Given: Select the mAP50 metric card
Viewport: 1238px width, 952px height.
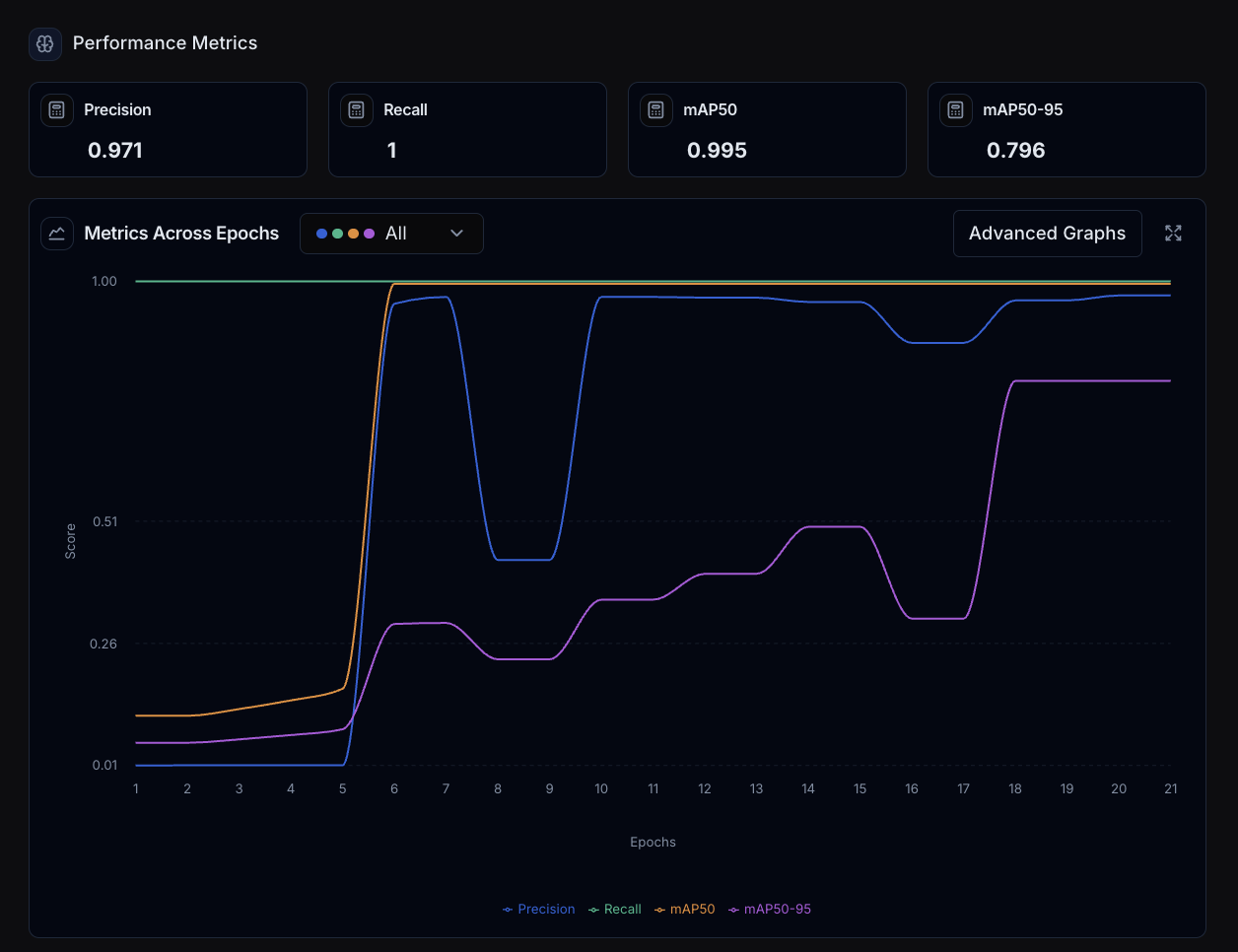Looking at the screenshot, I should coord(767,129).
